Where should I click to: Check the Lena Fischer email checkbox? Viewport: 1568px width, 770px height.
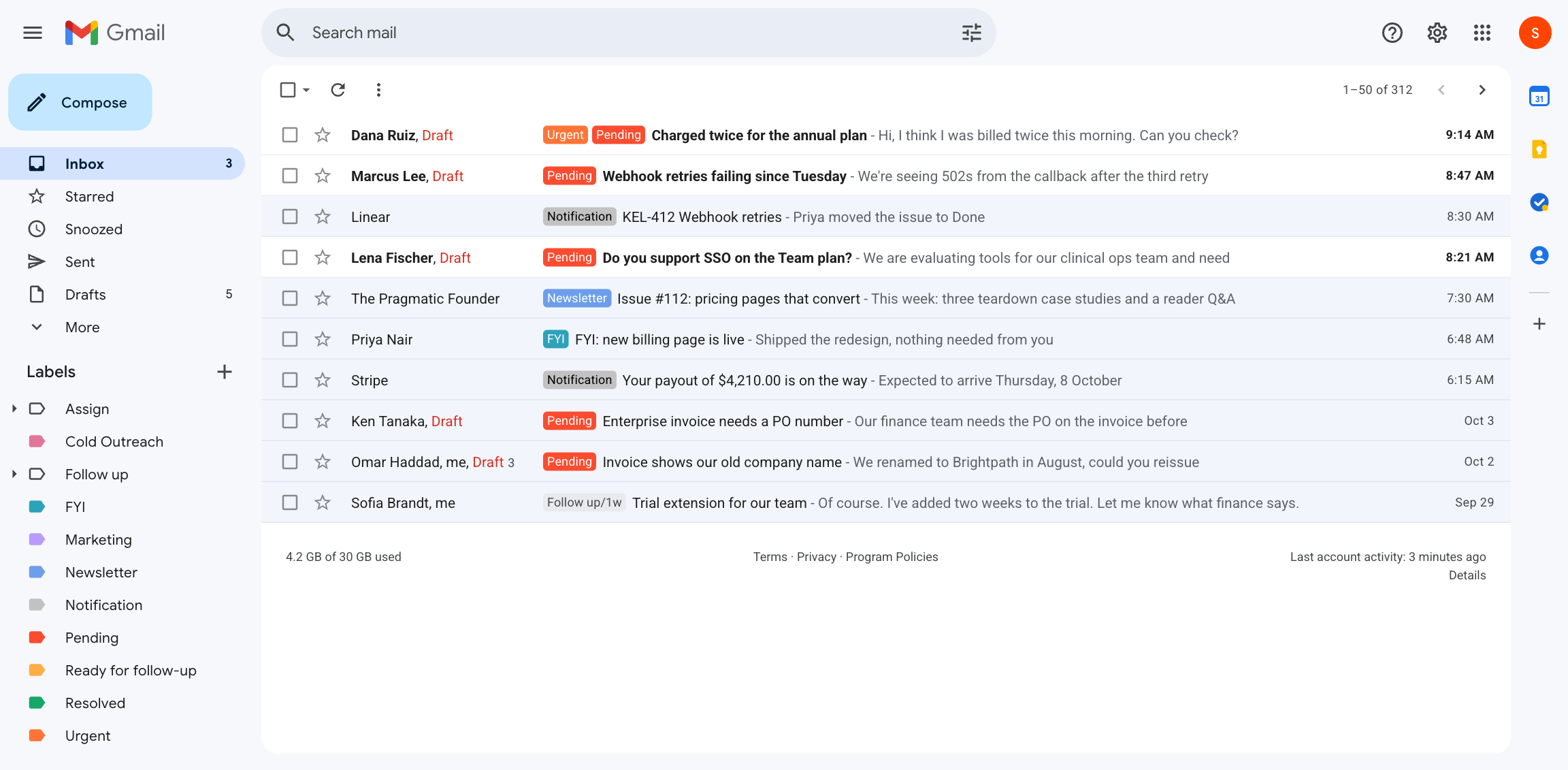[290, 257]
